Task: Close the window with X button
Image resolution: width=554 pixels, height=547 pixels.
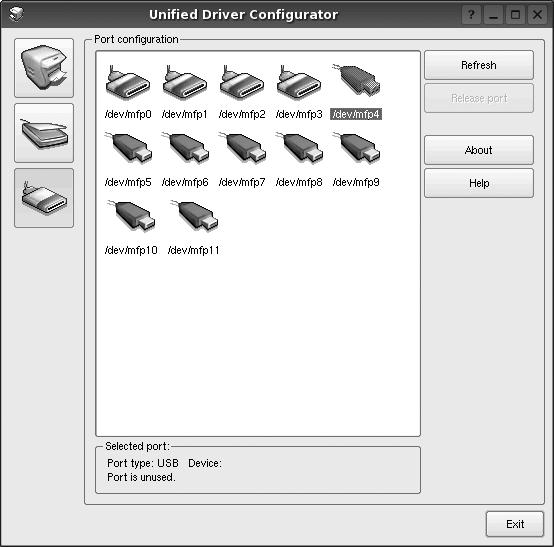Action: point(537,15)
